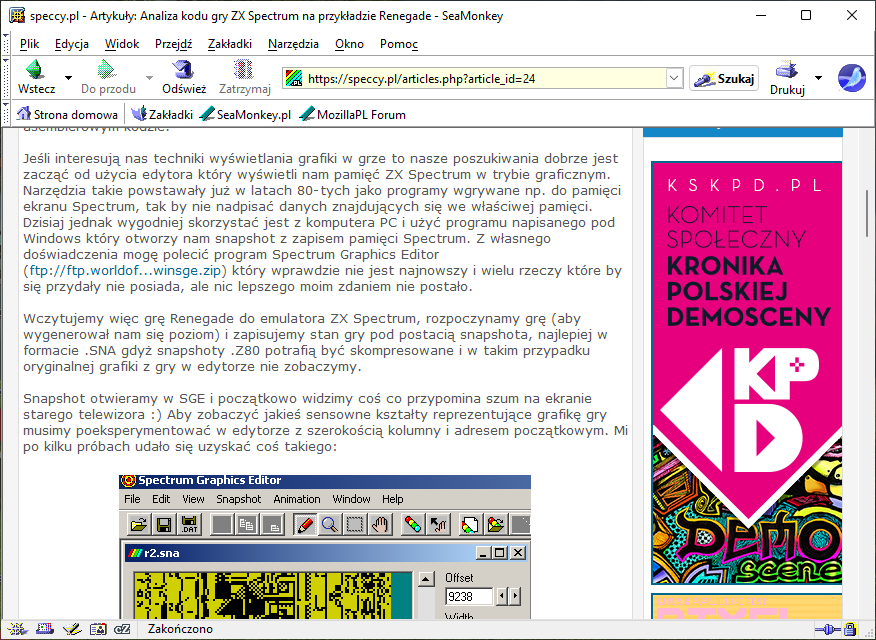Open the Do przodu history dropdown arrow
876x640 pixels.
pos(149,78)
